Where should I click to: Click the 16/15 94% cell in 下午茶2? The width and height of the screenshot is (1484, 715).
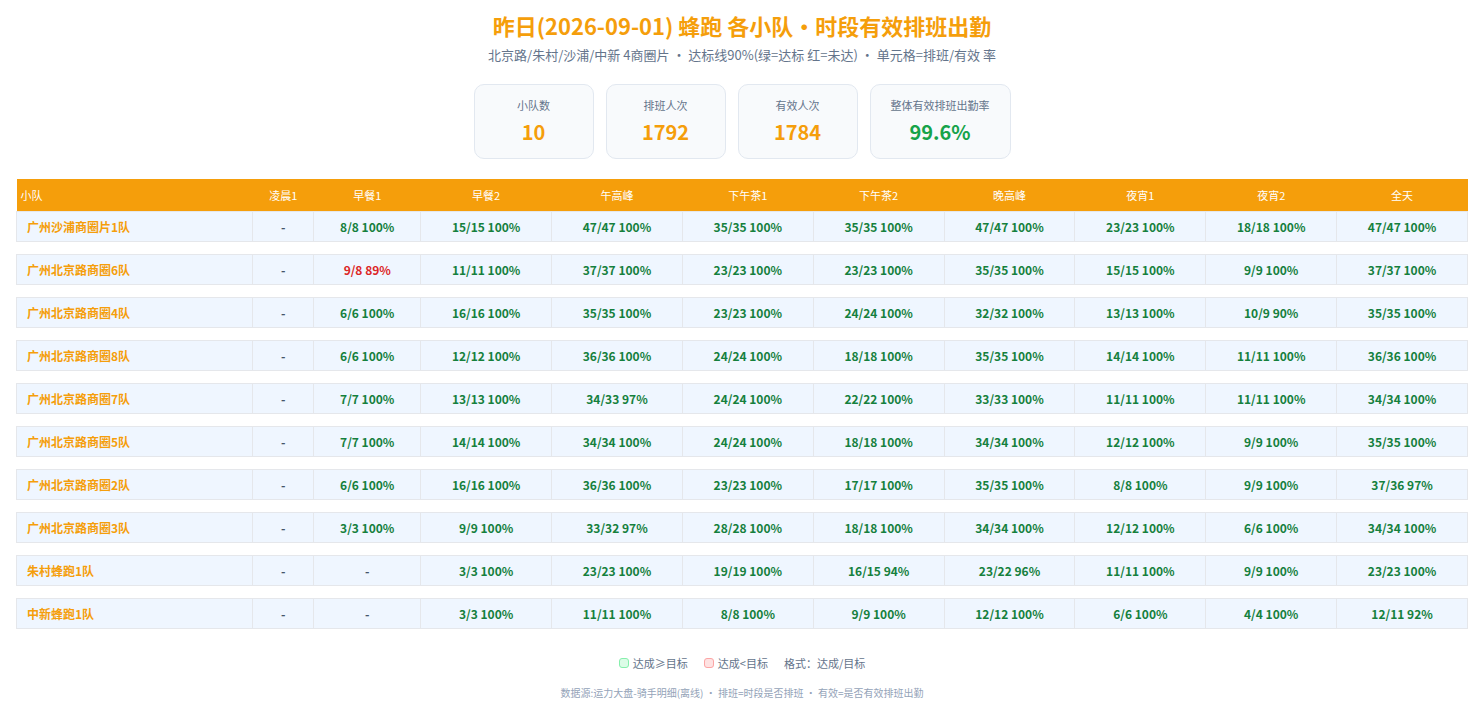(878, 571)
